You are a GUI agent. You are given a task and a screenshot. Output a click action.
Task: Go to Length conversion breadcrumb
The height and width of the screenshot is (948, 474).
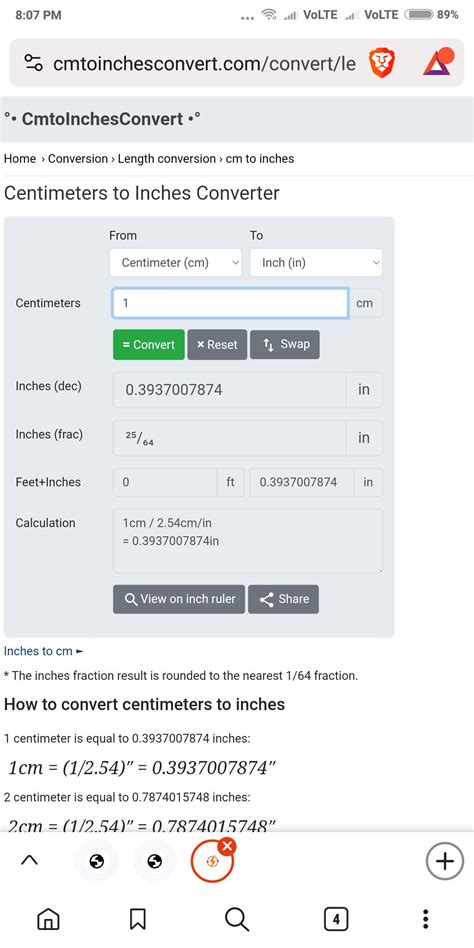tap(166, 159)
